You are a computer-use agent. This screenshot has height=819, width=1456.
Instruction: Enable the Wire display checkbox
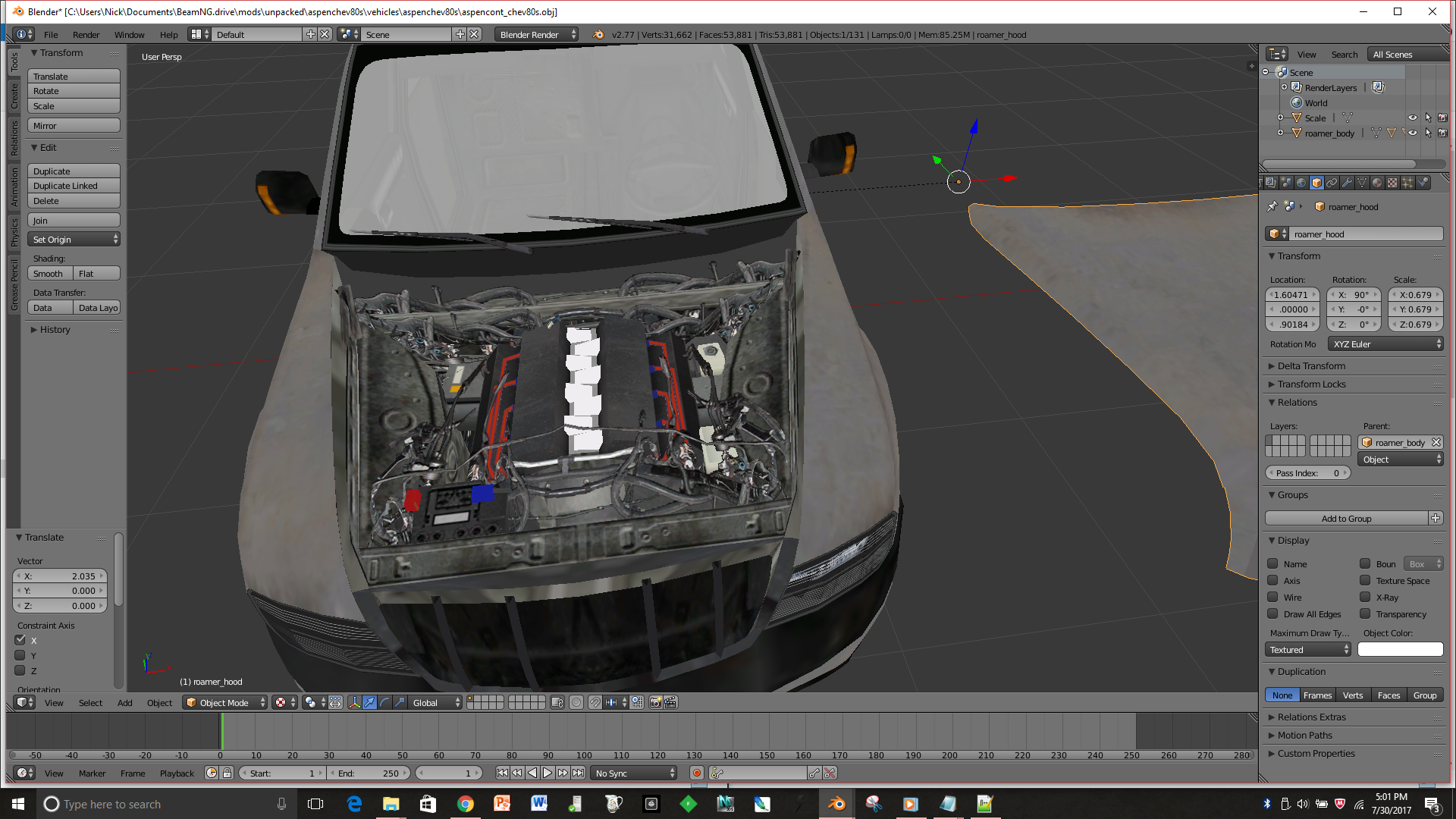click(x=1273, y=598)
